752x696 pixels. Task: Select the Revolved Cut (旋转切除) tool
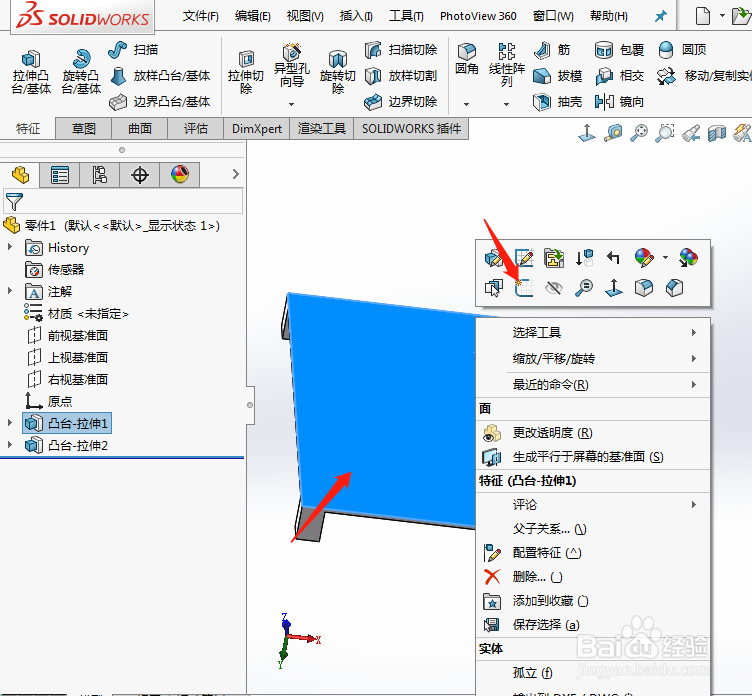(338, 72)
